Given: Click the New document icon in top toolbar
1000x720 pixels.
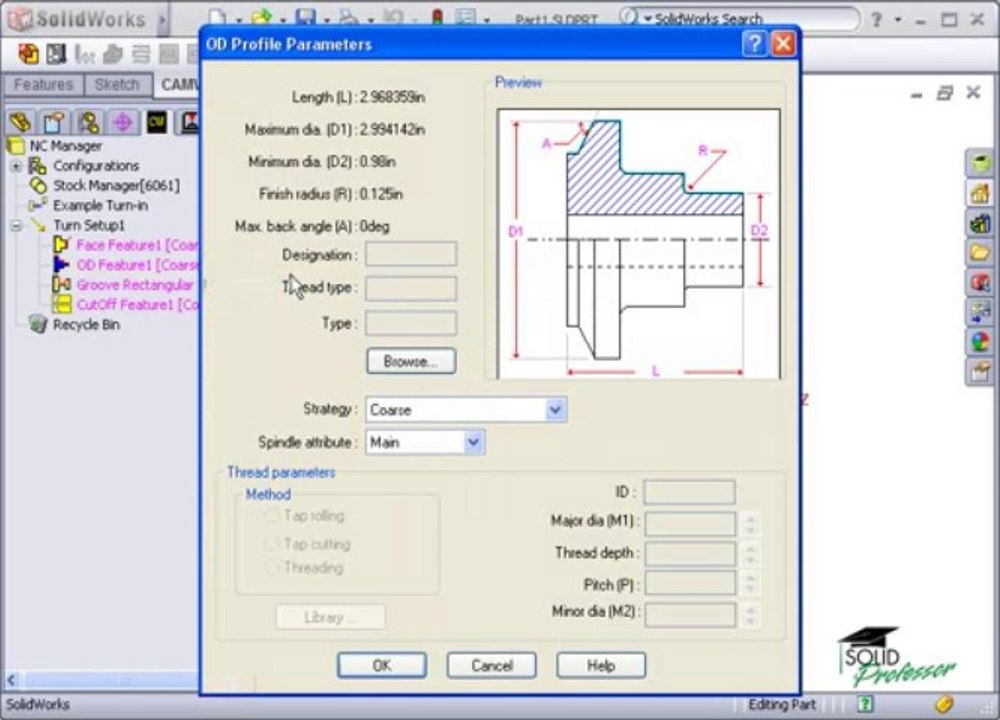Looking at the screenshot, I should tap(217, 17).
